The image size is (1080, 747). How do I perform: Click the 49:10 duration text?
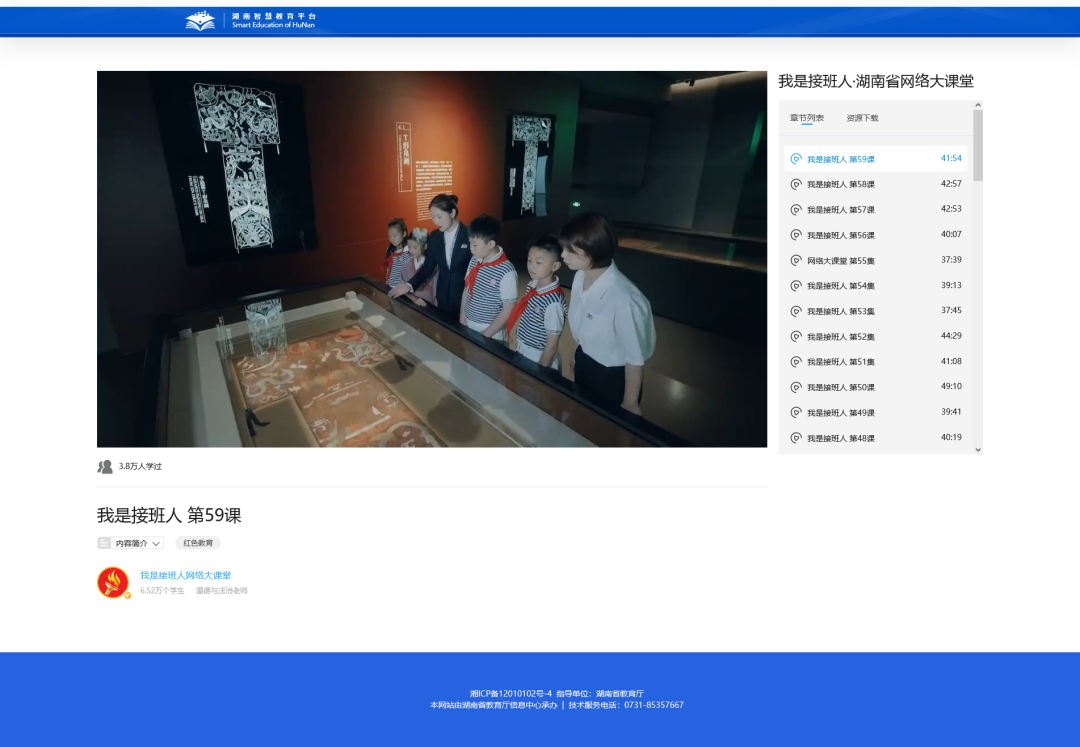[951, 387]
